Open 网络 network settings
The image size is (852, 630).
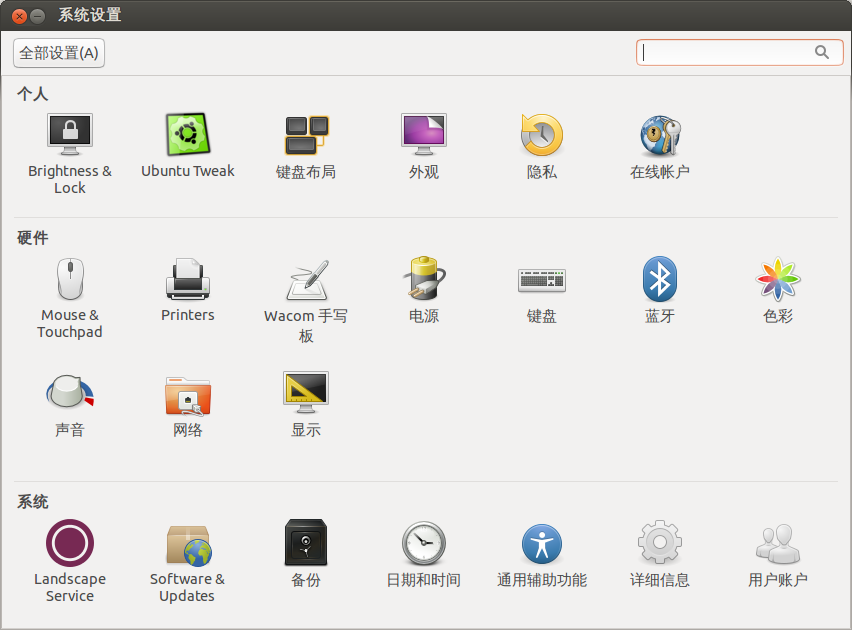187,405
